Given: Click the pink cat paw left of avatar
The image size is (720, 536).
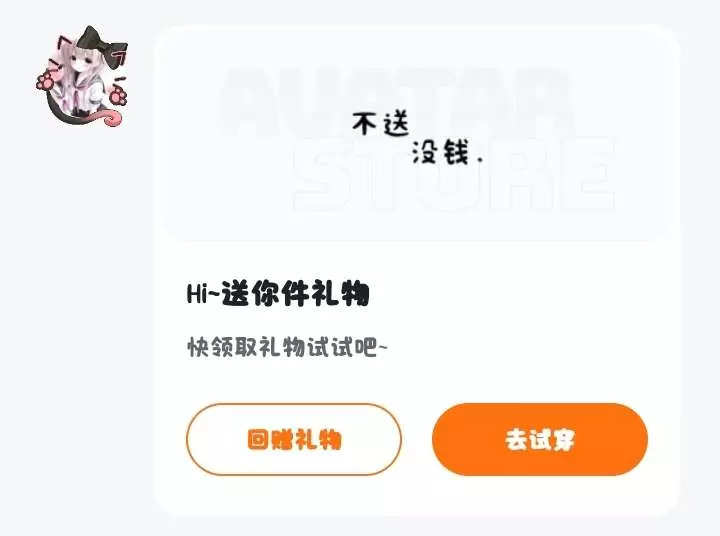Looking at the screenshot, I should pyautogui.click(x=46, y=81).
